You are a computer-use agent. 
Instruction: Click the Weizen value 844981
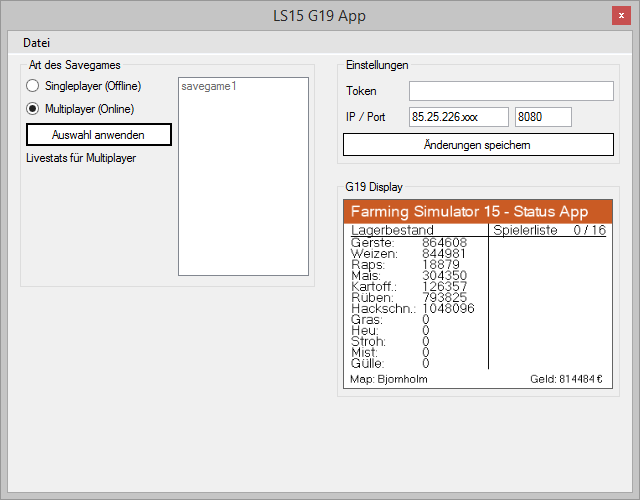444,253
